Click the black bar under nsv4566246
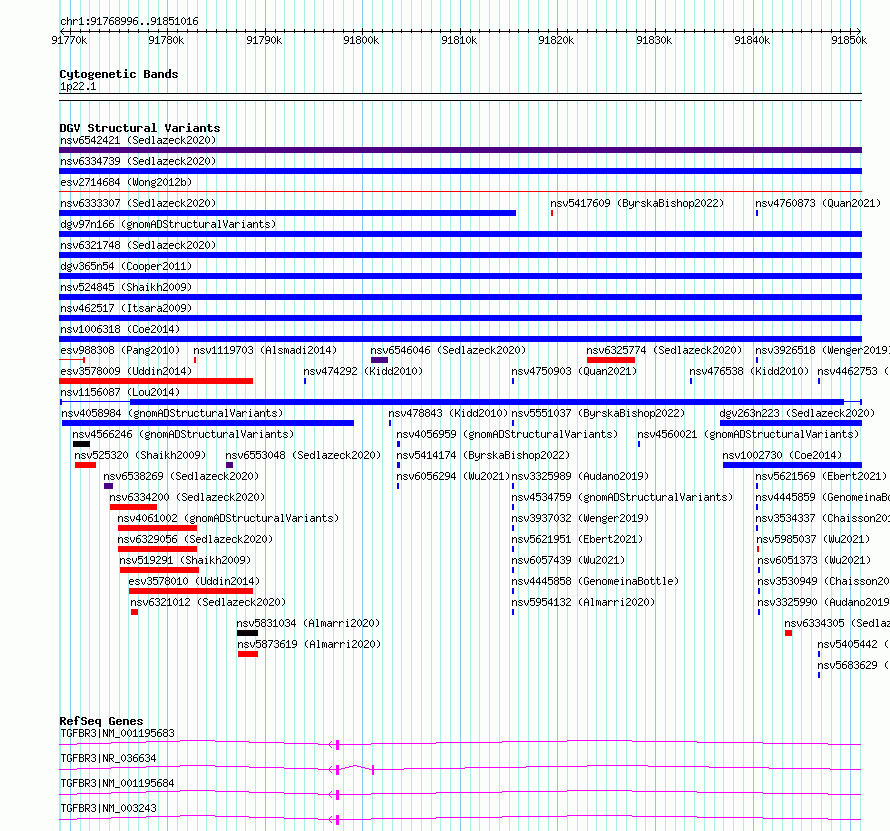This screenshot has height=831, width=890. (81, 444)
